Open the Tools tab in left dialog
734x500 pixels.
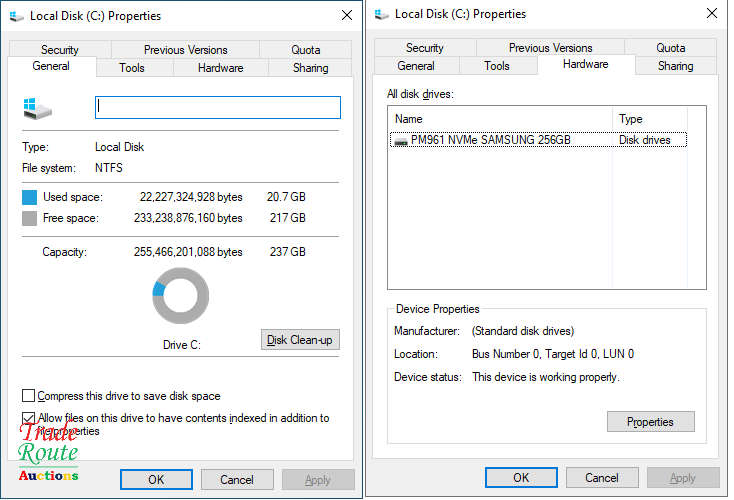pos(132,68)
